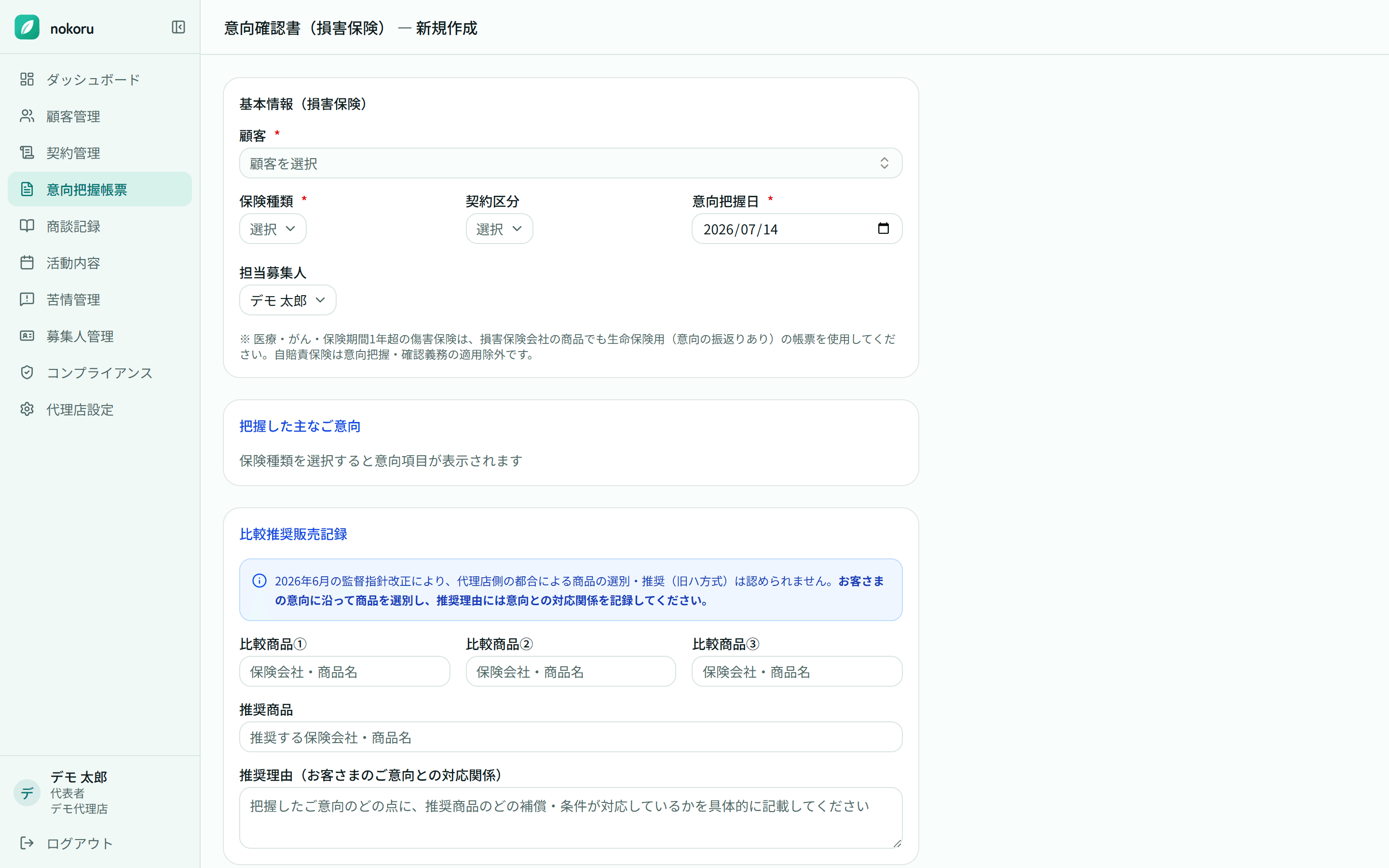
Task: Click the コンプライアンス shield icon
Action: click(27, 373)
